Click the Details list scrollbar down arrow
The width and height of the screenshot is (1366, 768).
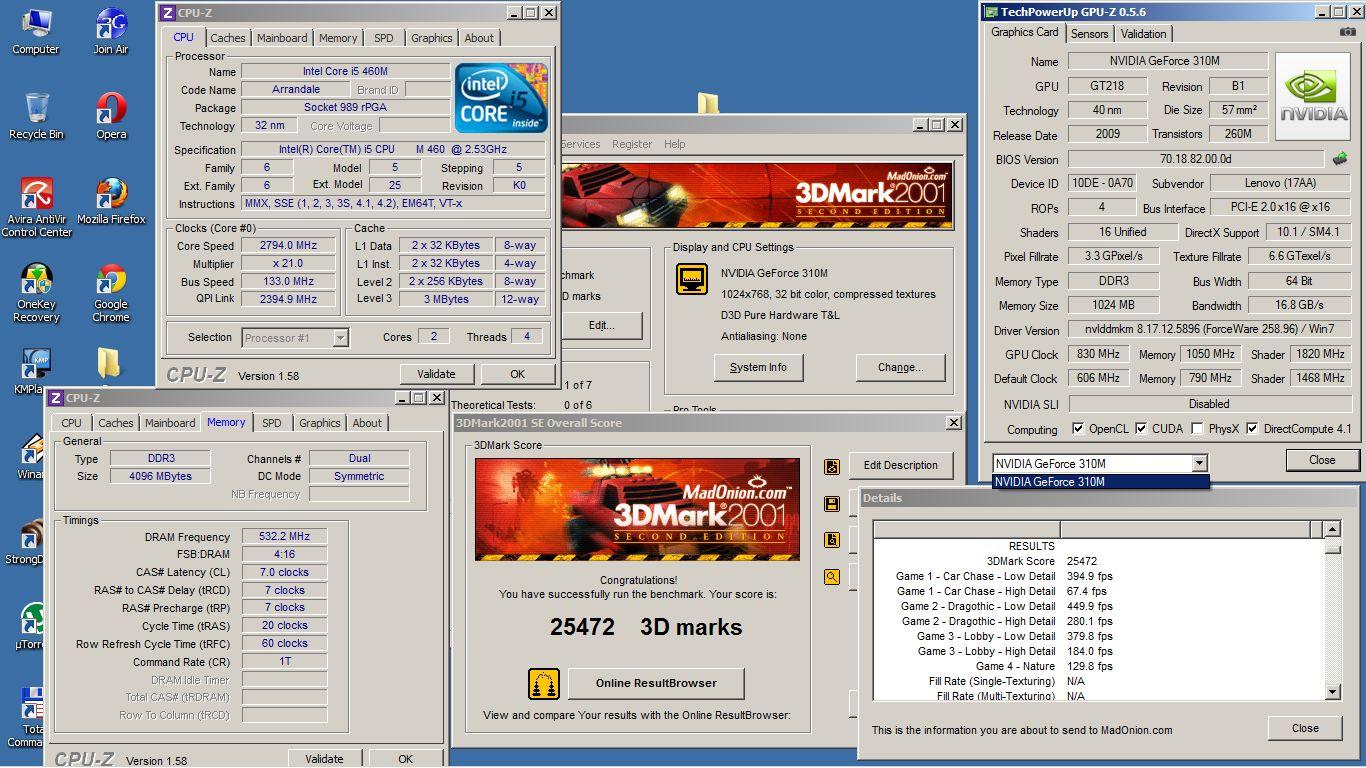(1332, 691)
